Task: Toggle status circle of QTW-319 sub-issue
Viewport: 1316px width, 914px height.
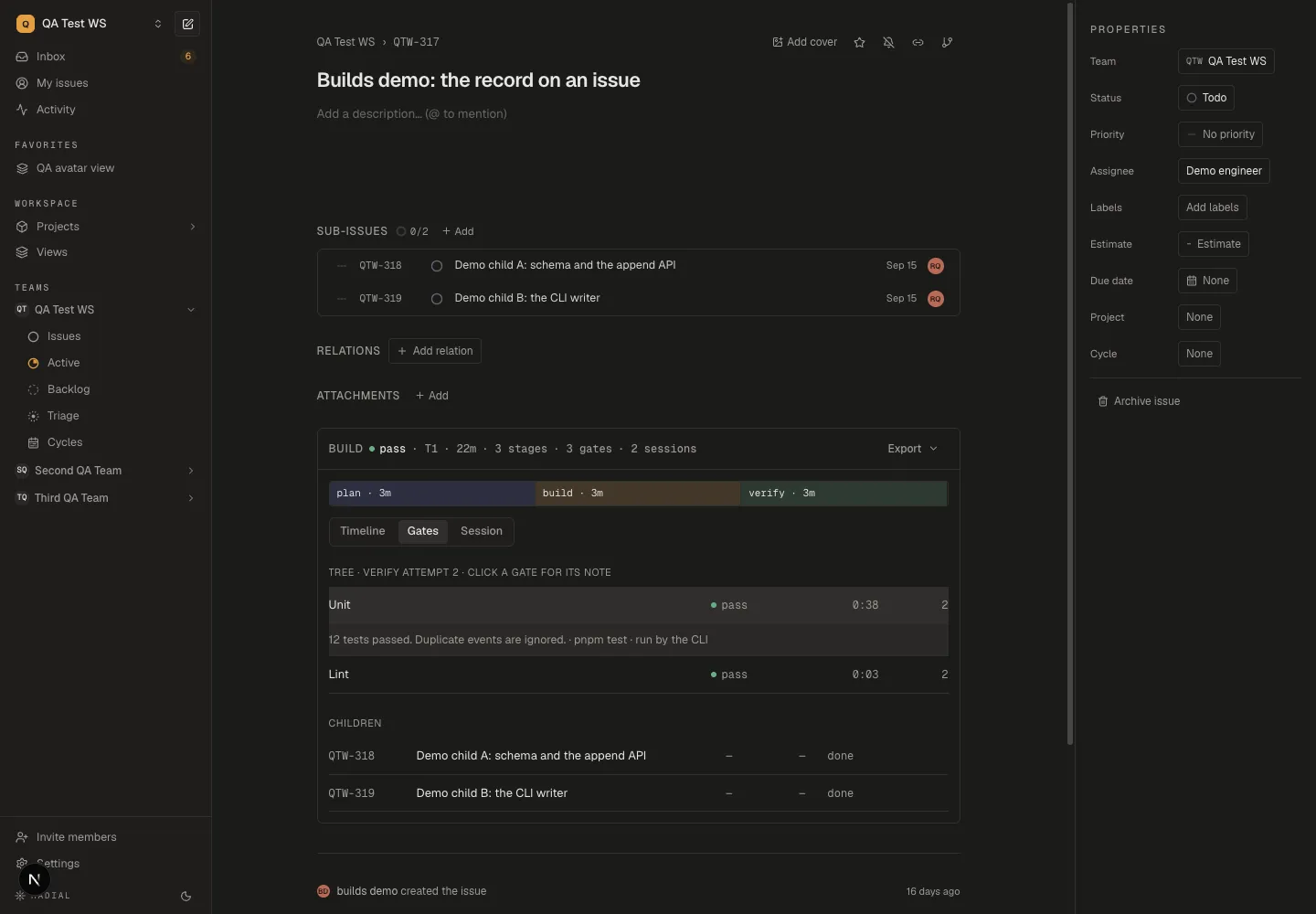Action: (437, 299)
